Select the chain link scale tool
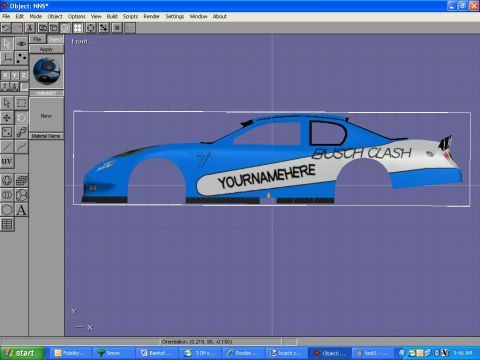Viewport: 480px width, 360px height. [21, 132]
